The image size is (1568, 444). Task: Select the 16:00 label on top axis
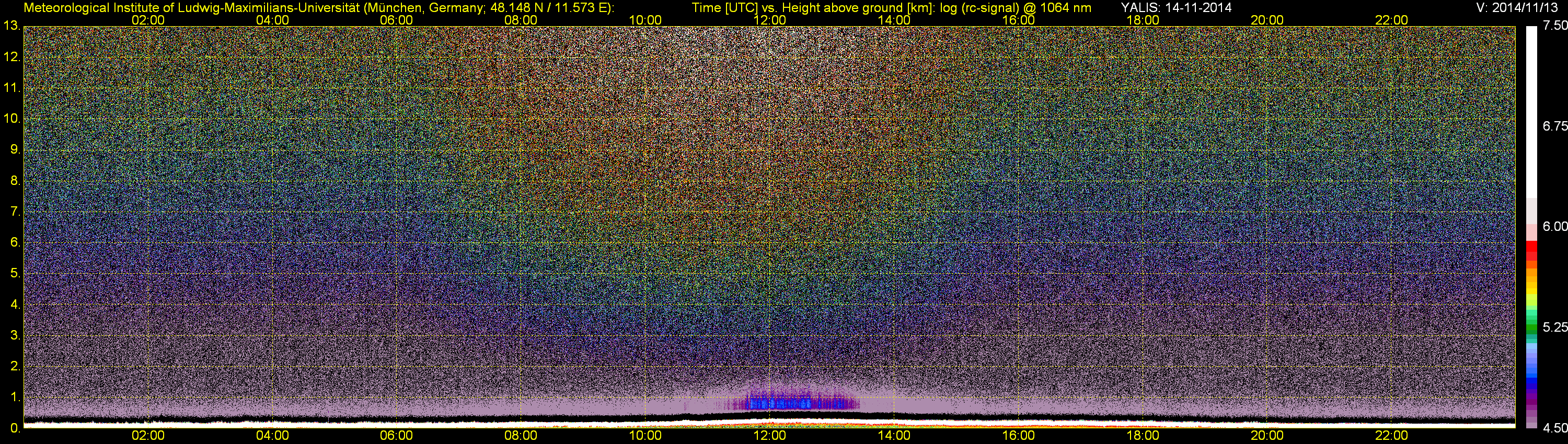pyautogui.click(x=1018, y=20)
